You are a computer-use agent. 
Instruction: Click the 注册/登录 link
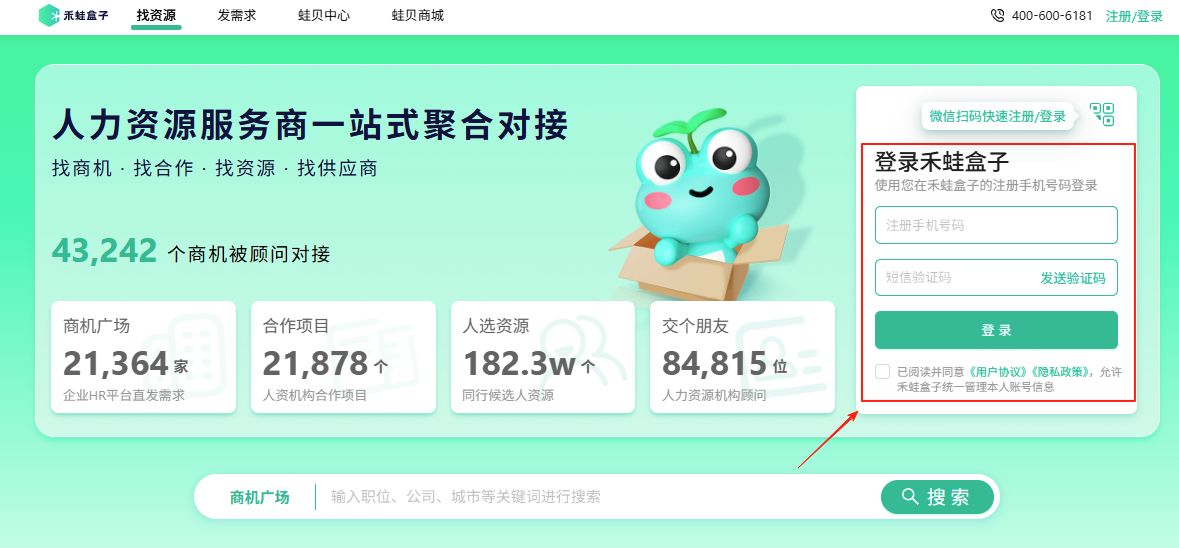[x=1134, y=16]
